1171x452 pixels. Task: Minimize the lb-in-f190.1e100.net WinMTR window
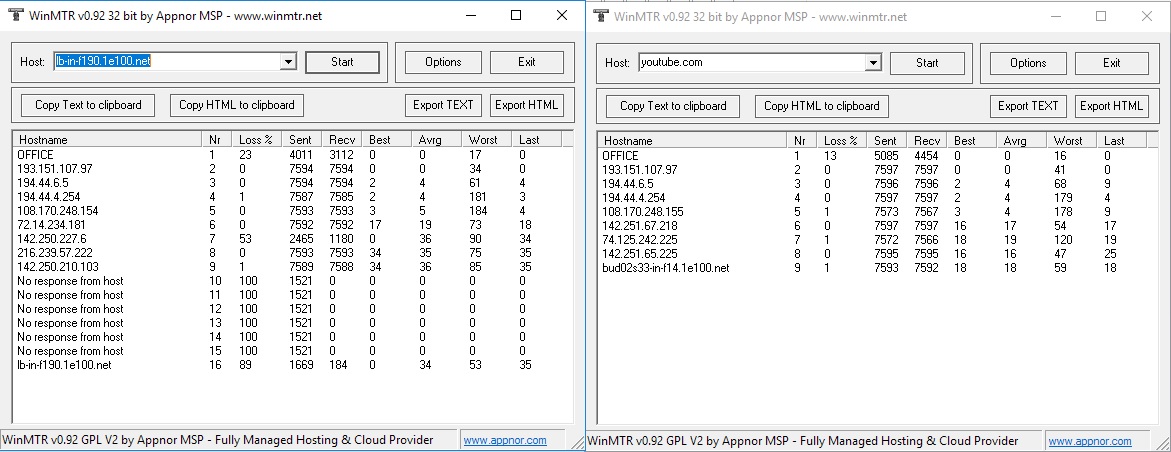(x=470, y=16)
